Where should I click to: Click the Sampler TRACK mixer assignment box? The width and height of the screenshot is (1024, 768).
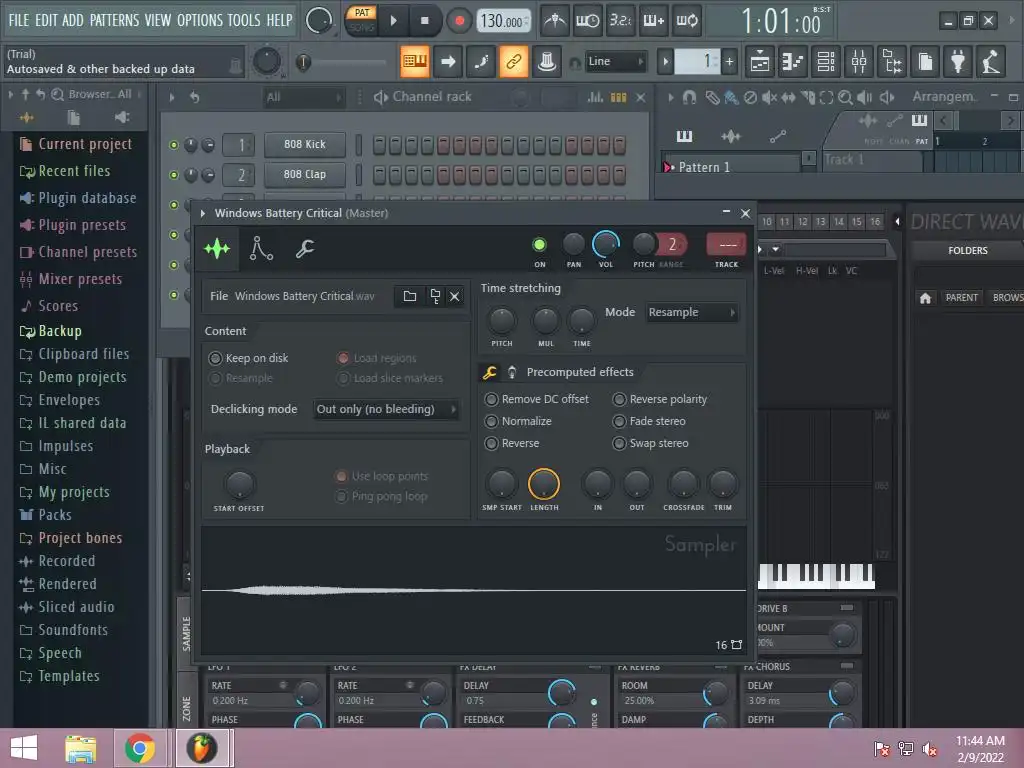click(x=726, y=246)
